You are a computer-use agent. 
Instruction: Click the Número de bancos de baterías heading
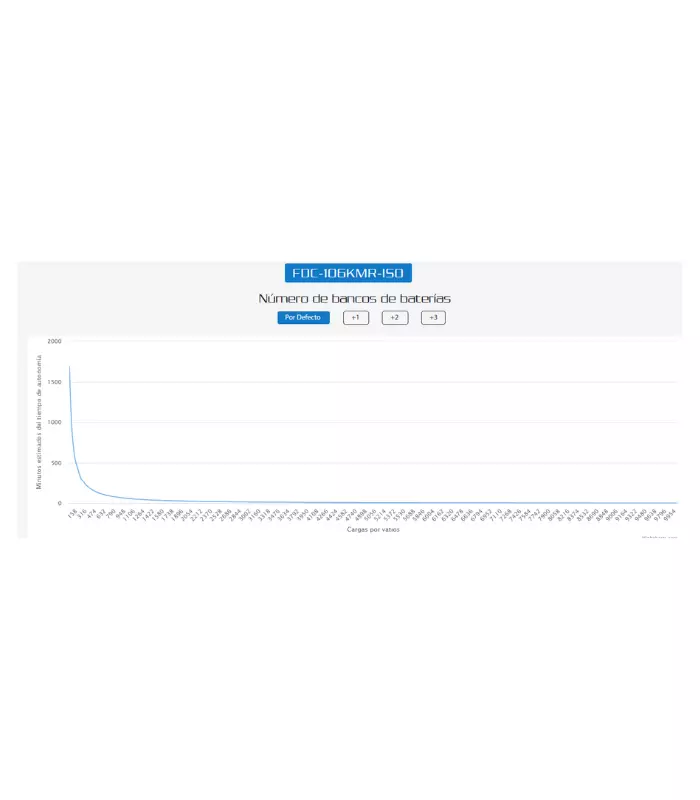click(355, 298)
